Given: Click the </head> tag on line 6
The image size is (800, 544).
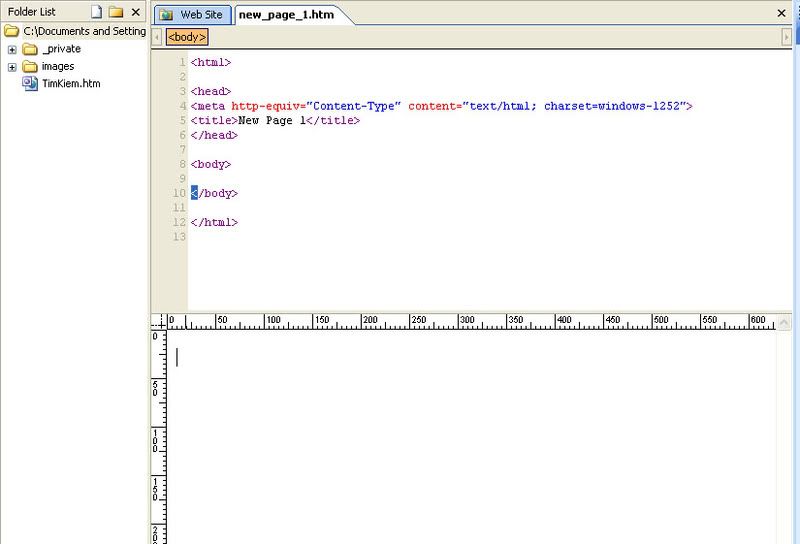Looking at the screenshot, I should tap(214, 135).
